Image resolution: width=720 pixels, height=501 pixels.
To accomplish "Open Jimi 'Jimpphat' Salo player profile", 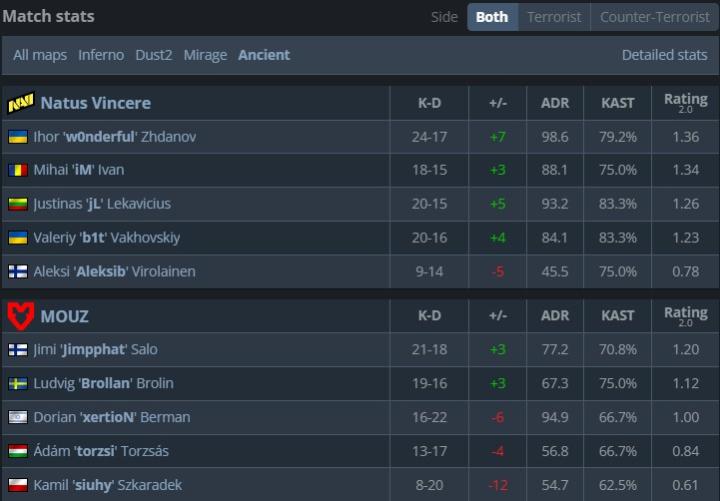I will (95, 350).
